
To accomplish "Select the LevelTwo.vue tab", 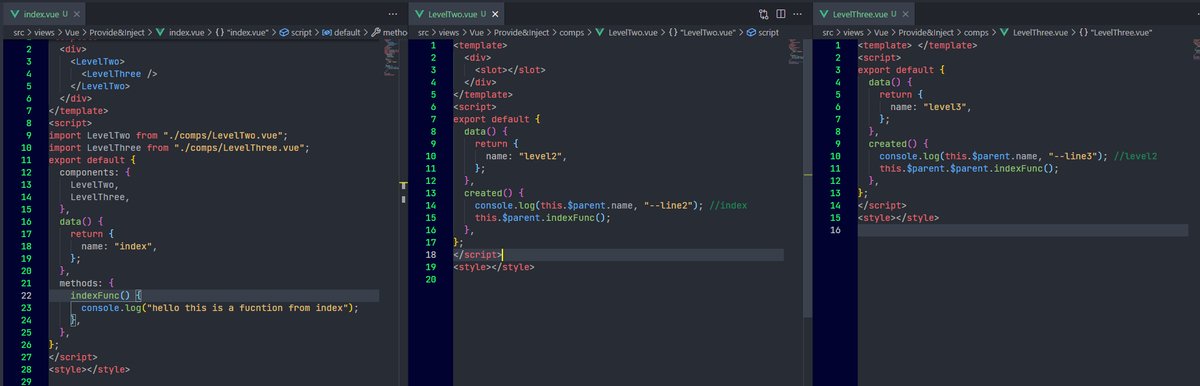I will (x=456, y=14).
